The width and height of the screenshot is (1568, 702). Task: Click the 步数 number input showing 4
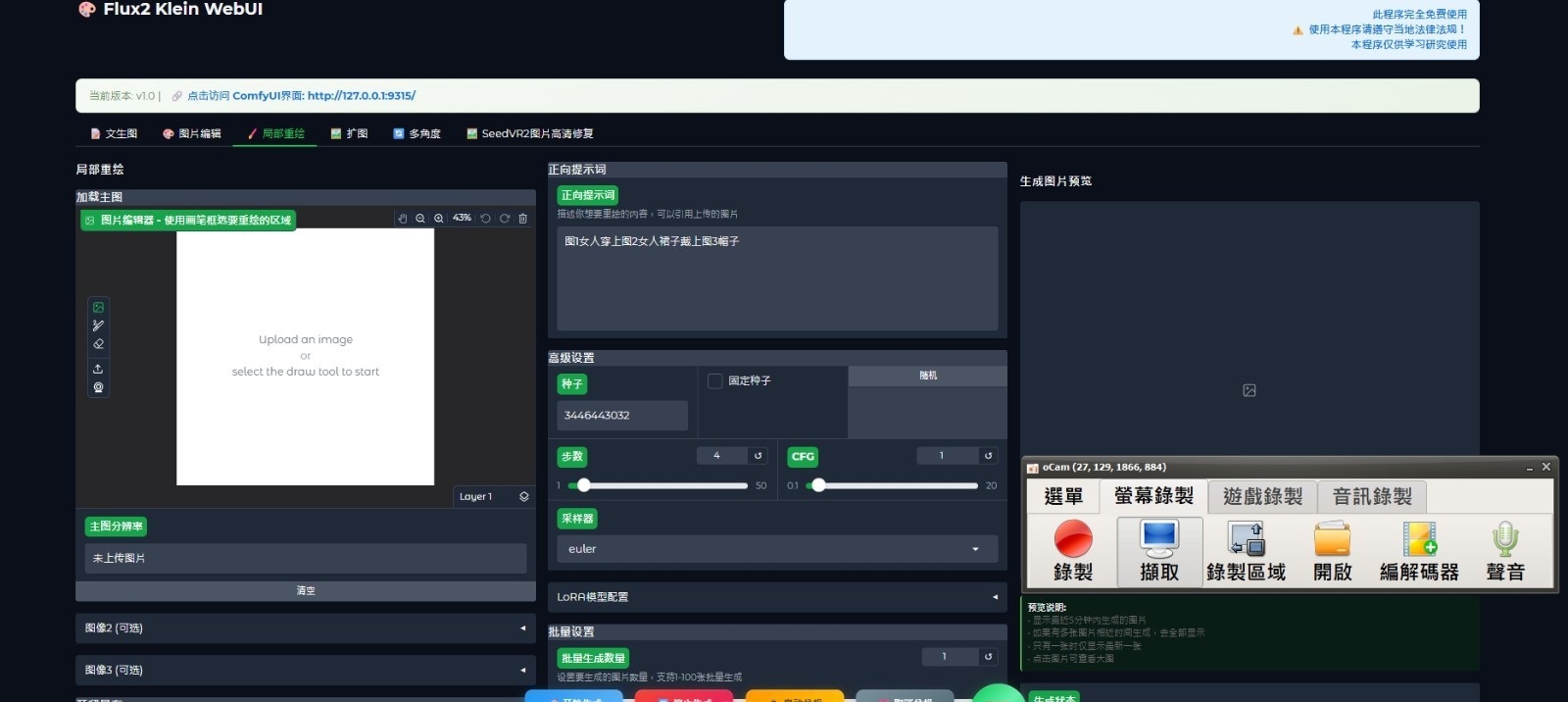point(722,455)
